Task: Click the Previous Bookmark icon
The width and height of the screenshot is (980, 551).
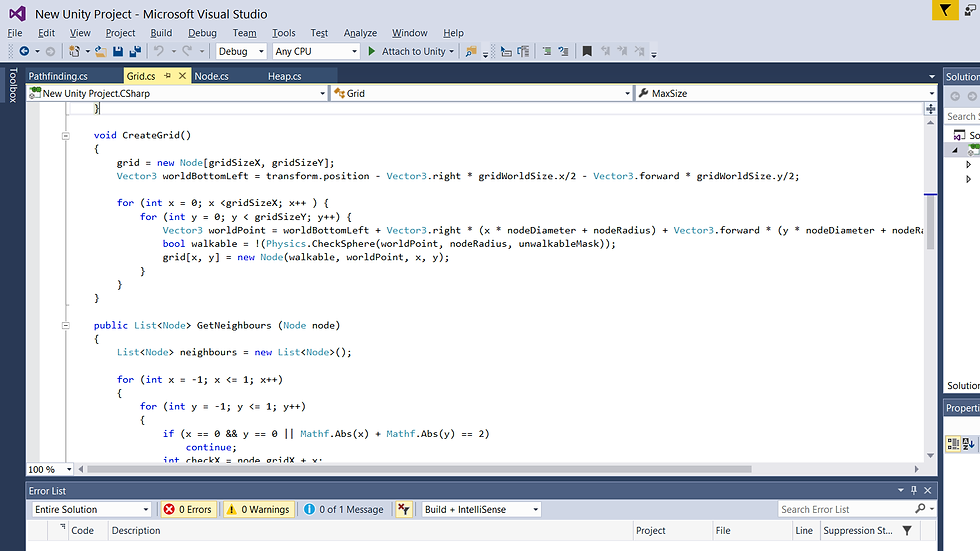Action: tap(605, 51)
